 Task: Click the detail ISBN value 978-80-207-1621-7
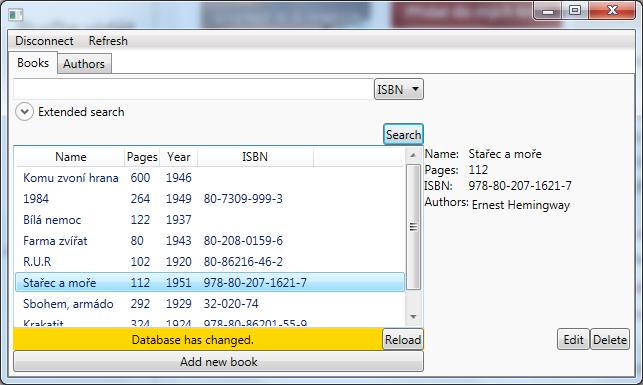coord(520,186)
